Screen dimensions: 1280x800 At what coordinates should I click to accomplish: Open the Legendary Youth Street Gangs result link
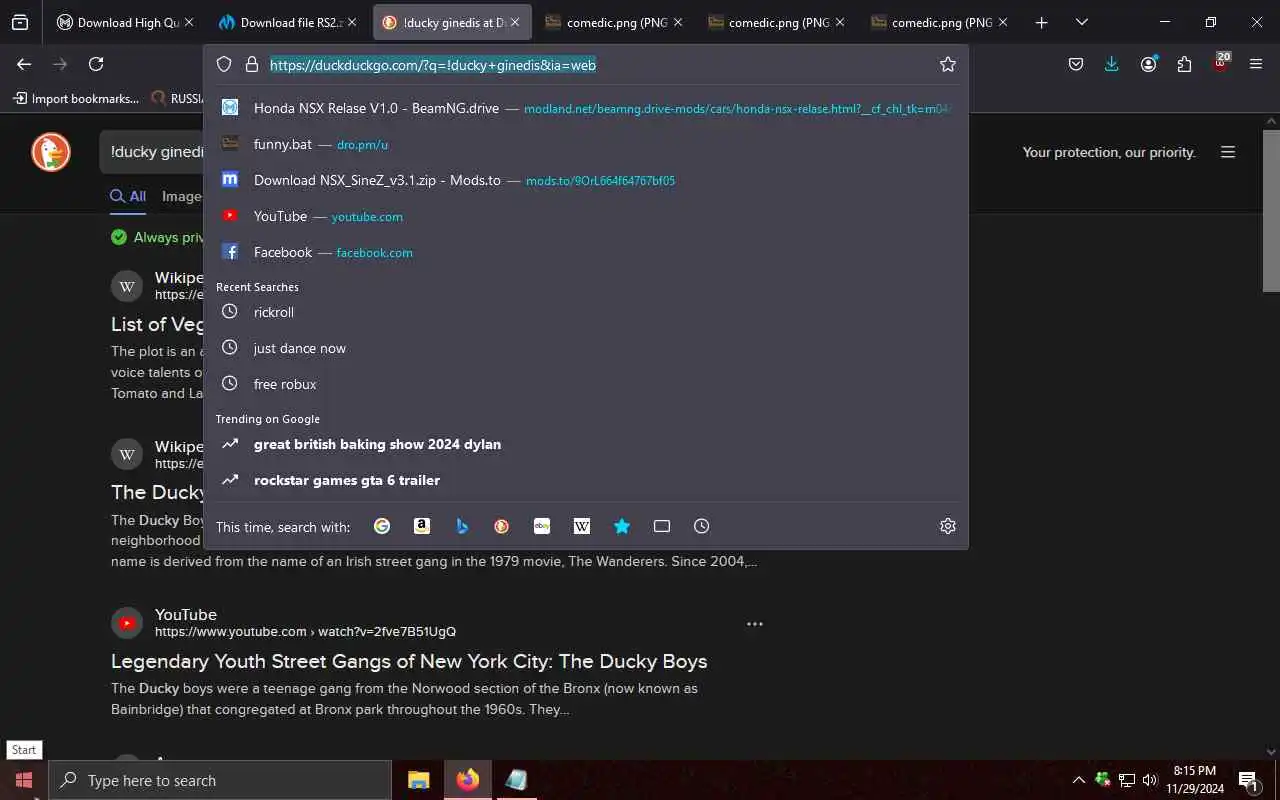coord(409,661)
